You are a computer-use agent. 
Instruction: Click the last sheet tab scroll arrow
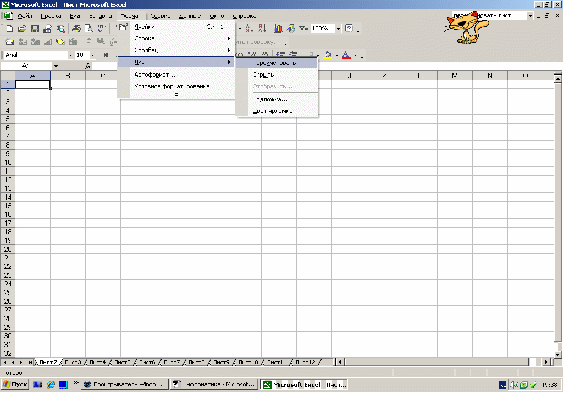tap(30, 362)
